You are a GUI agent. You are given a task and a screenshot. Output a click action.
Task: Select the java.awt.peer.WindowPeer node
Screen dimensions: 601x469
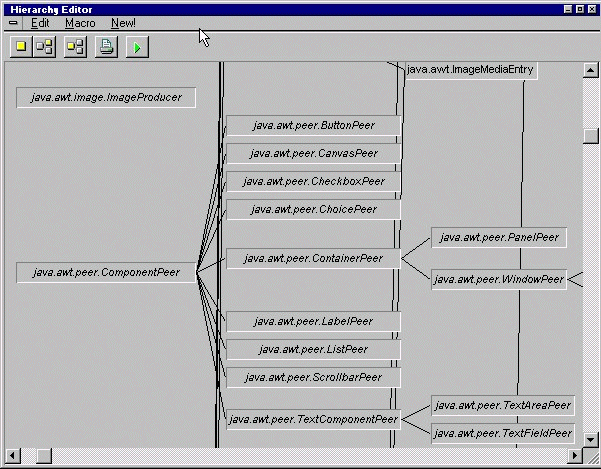click(x=499, y=280)
